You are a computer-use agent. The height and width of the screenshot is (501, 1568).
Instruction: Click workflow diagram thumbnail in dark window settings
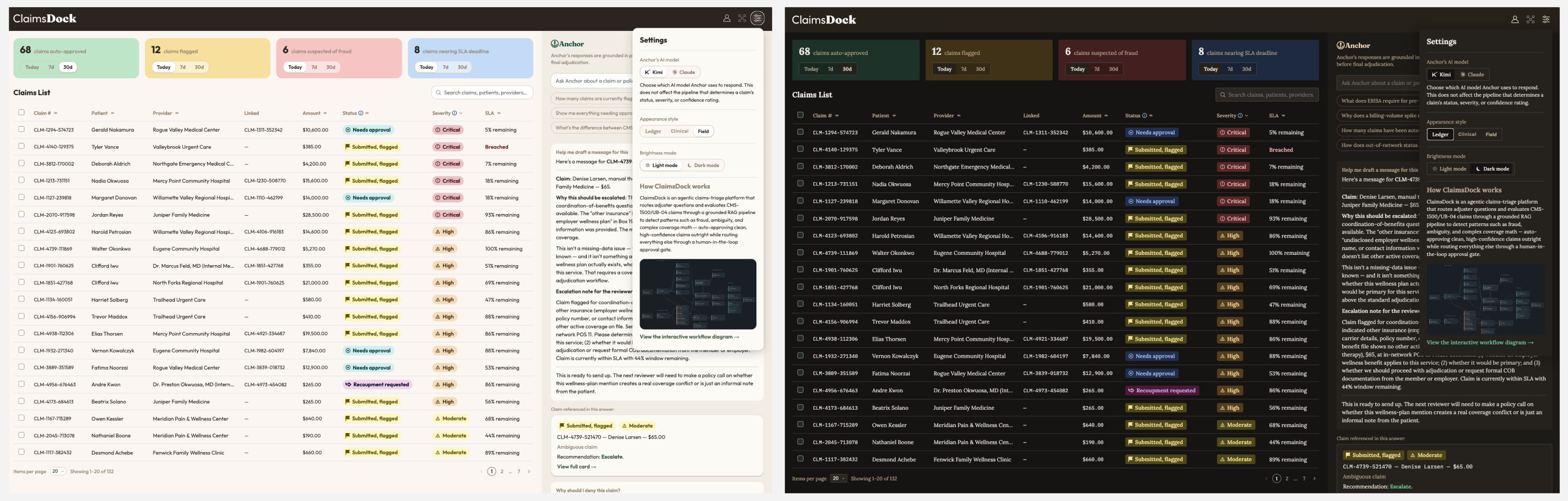click(1485, 299)
